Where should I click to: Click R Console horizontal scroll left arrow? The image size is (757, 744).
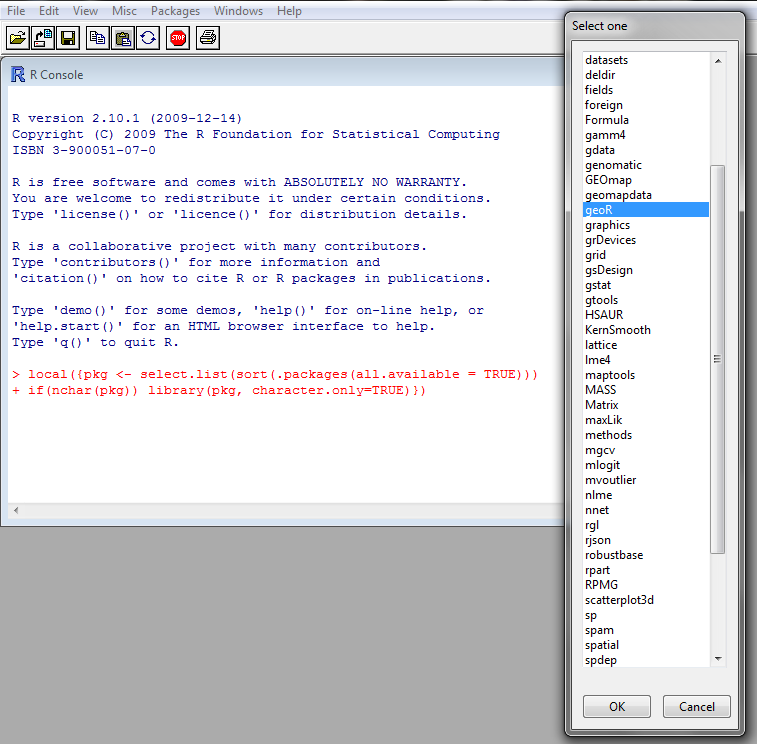16,510
